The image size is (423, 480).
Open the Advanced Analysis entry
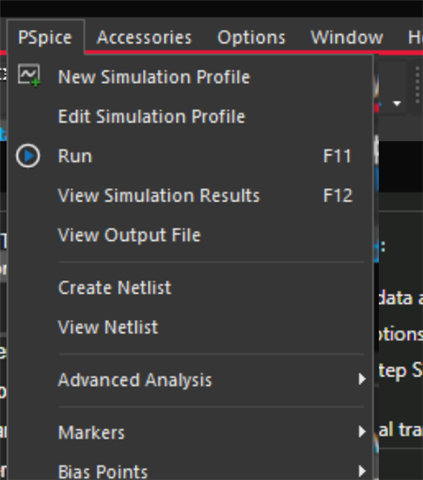[190, 380]
